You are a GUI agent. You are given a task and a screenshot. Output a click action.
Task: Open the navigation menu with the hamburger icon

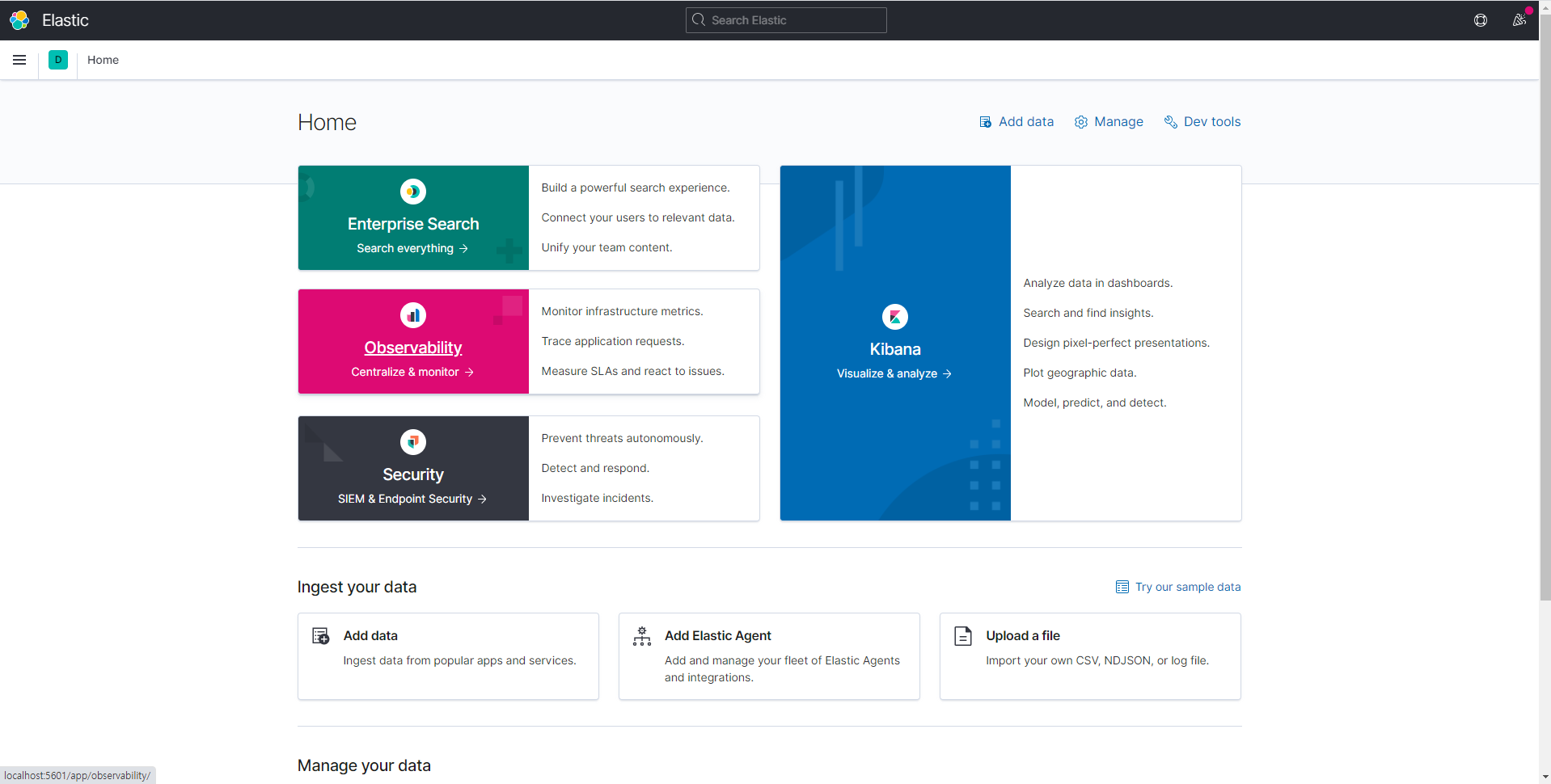point(19,60)
